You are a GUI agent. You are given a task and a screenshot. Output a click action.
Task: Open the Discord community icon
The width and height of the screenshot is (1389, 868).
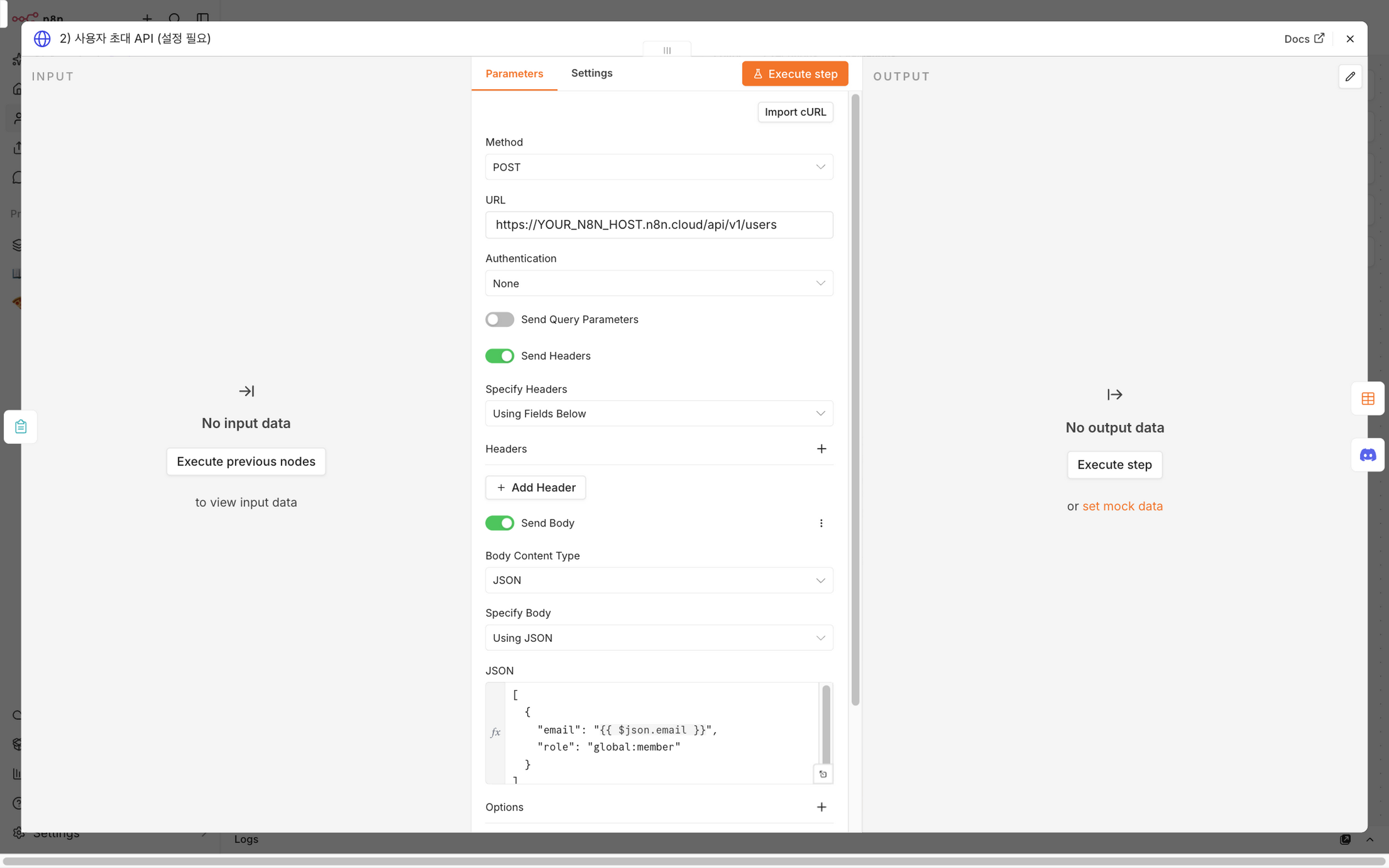pos(1368,455)
